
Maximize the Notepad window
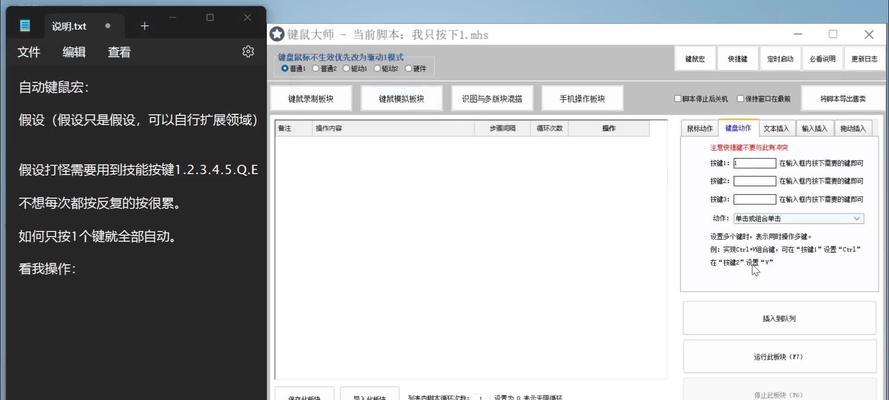[x=210, y=18]
